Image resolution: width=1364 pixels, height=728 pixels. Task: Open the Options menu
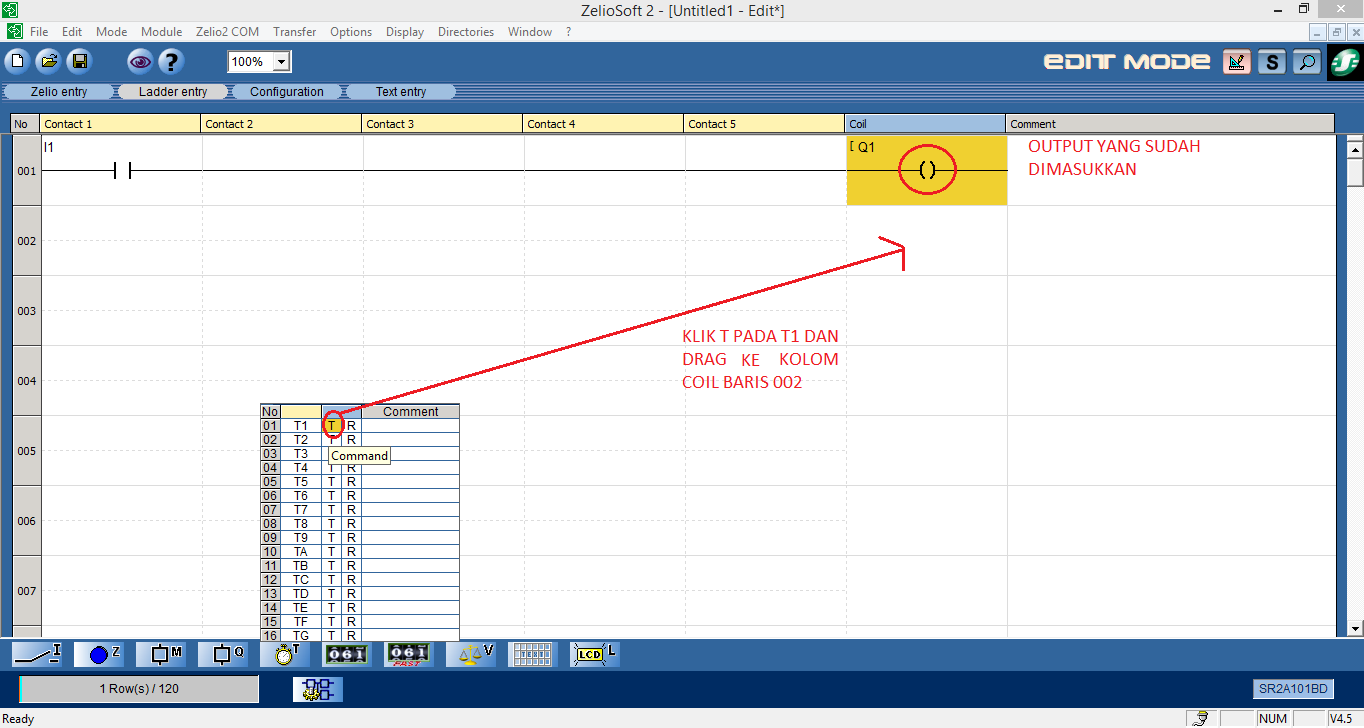(351, 32)
